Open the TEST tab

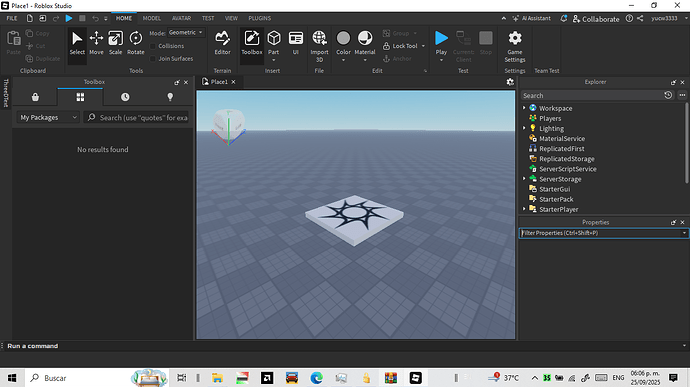coord(208,18)
